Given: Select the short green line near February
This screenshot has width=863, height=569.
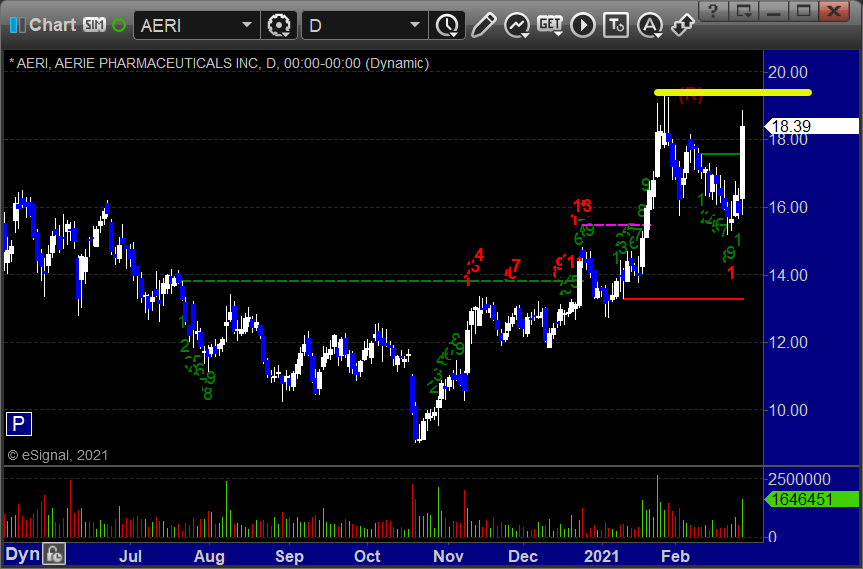Looking at the screenshot, I should (x=722, y=154).
